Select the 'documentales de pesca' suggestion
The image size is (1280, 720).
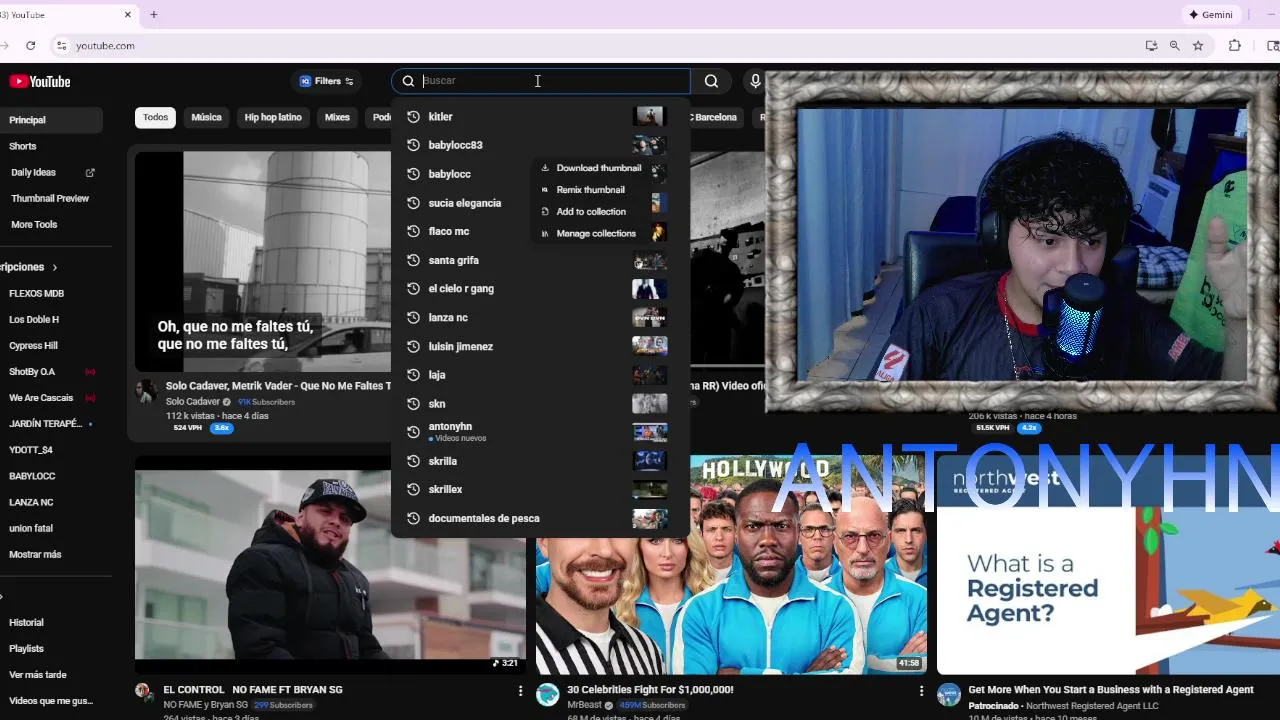pos(540,518)
